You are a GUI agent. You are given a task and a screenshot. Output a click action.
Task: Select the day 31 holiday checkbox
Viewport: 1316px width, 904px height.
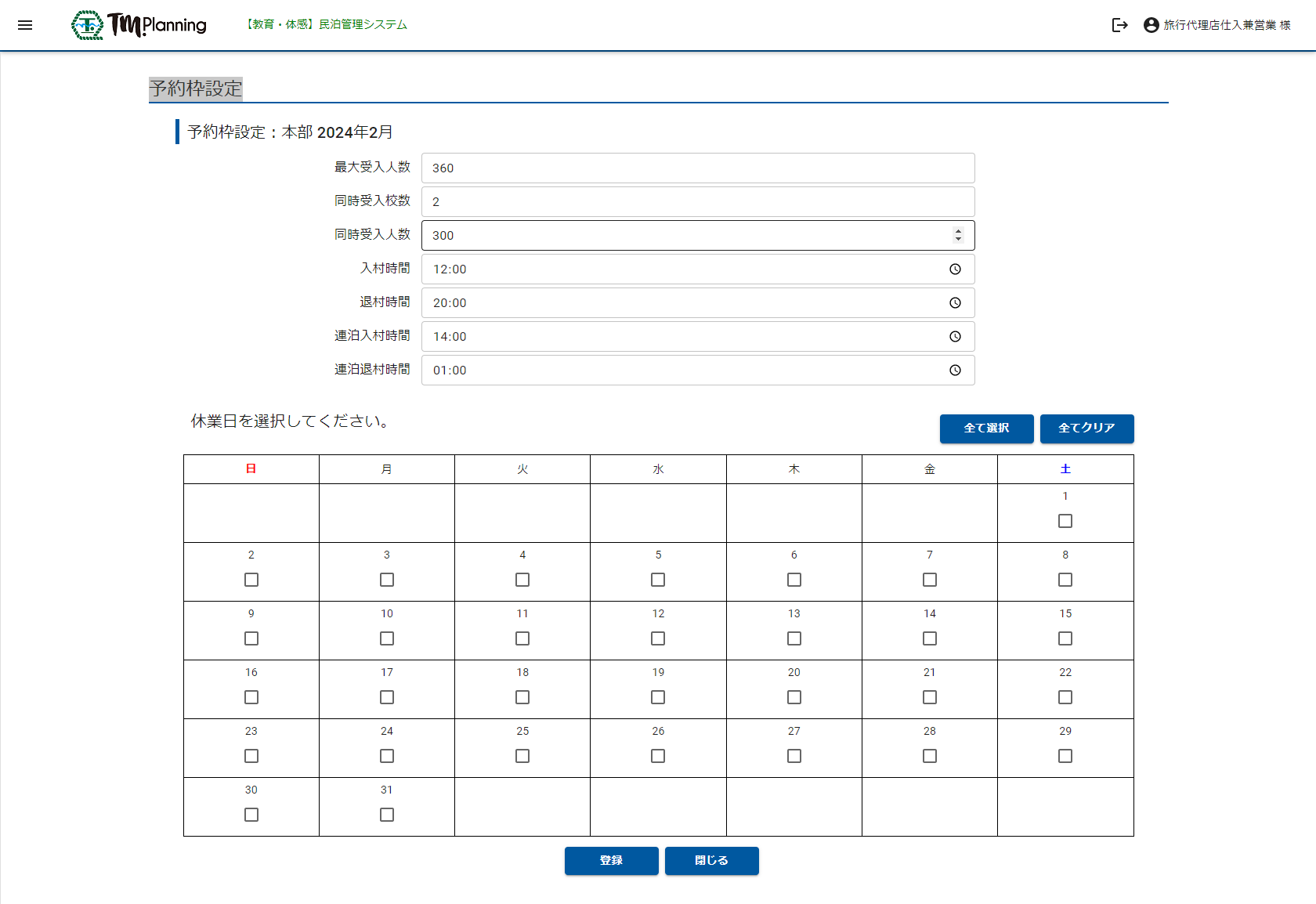pyautogui.click(x=387, y=815)
